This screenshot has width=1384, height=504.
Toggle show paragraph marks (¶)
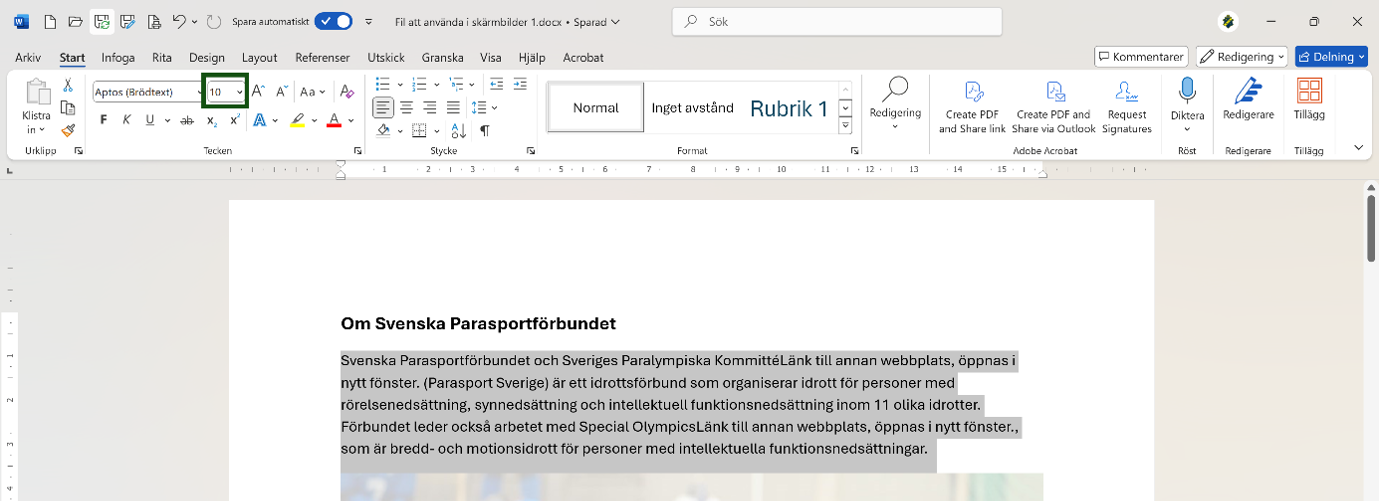coord(484,130)
